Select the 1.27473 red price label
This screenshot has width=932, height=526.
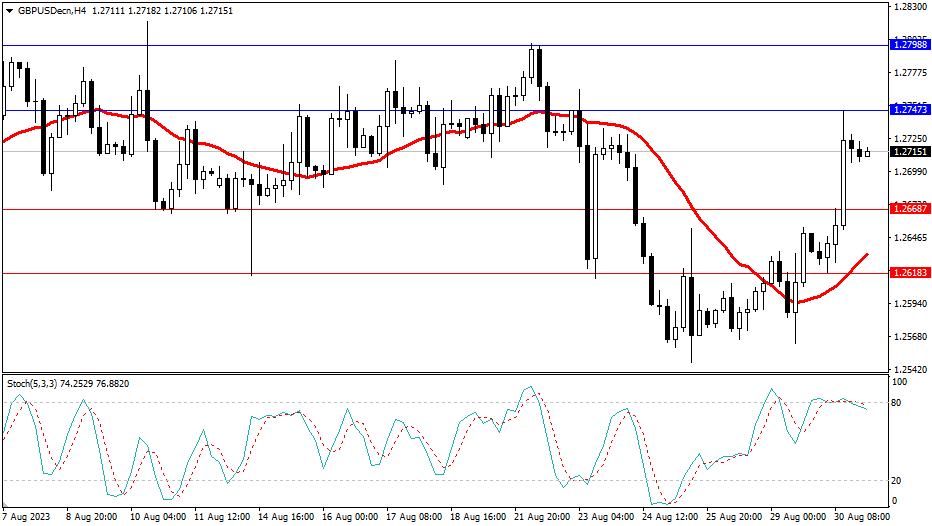click(x=909, y=109)
